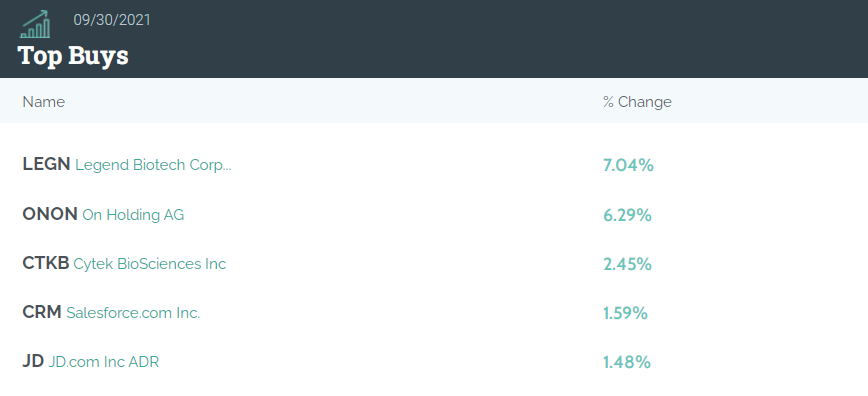Open On Holding AG company link
Screen dimensions: 868x396
tap(133, 215)
